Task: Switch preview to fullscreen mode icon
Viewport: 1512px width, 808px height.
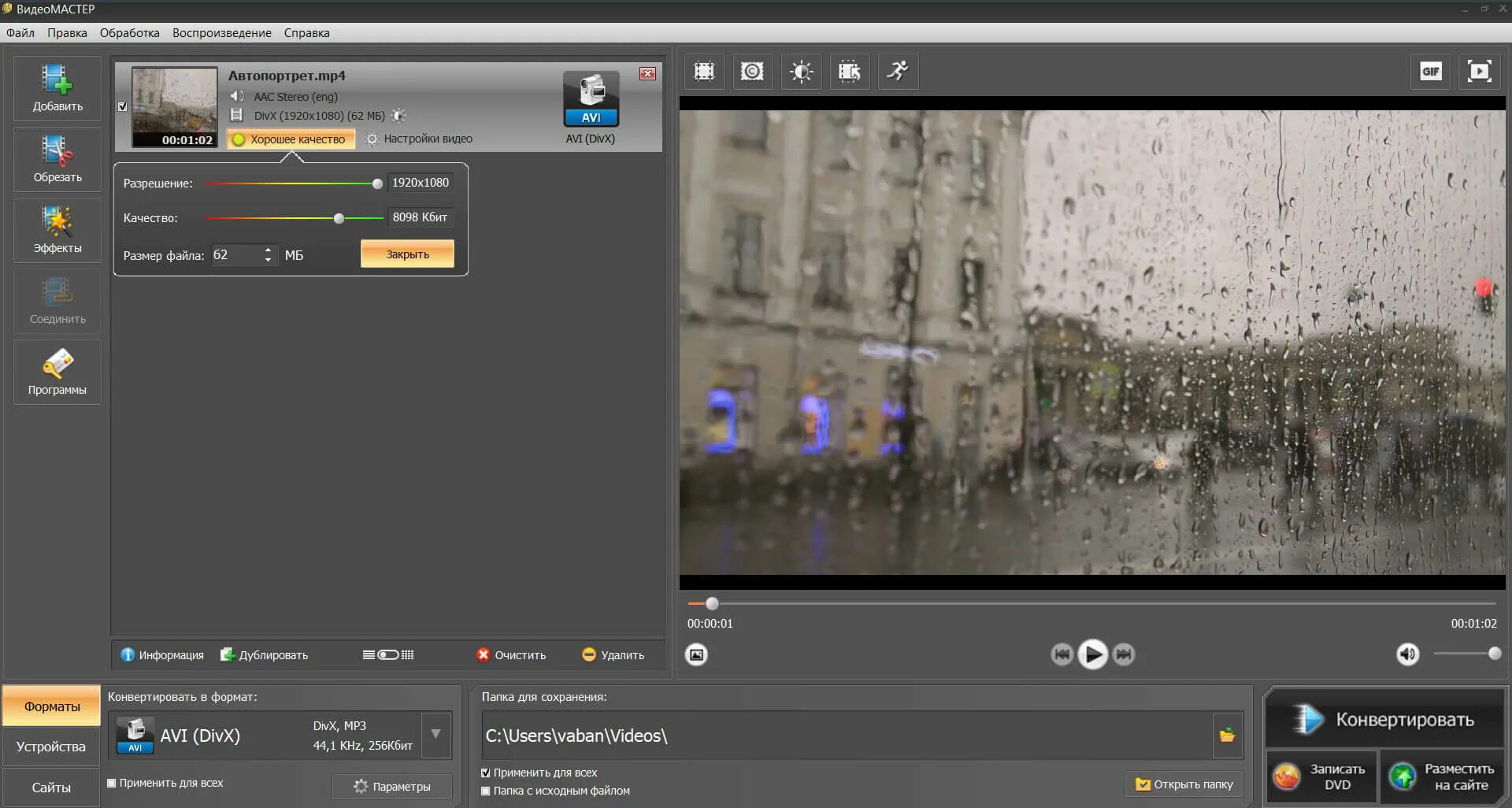Action: coord(1479,72)
